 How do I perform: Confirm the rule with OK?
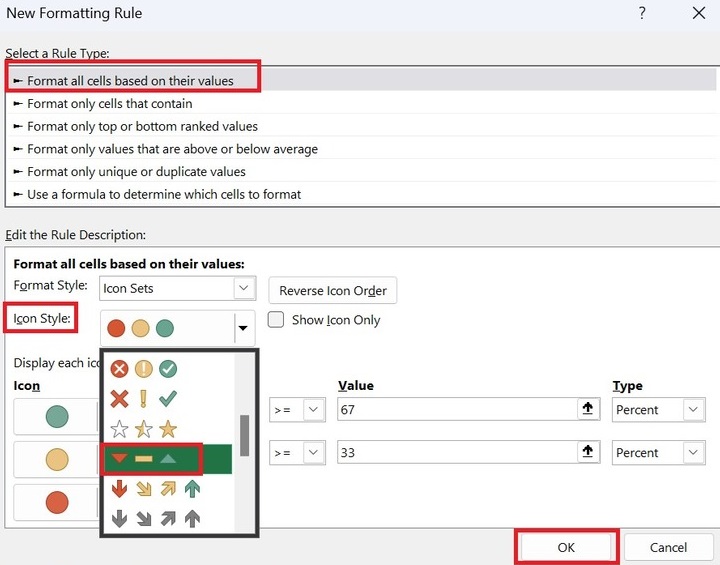(x=566, y=548)
